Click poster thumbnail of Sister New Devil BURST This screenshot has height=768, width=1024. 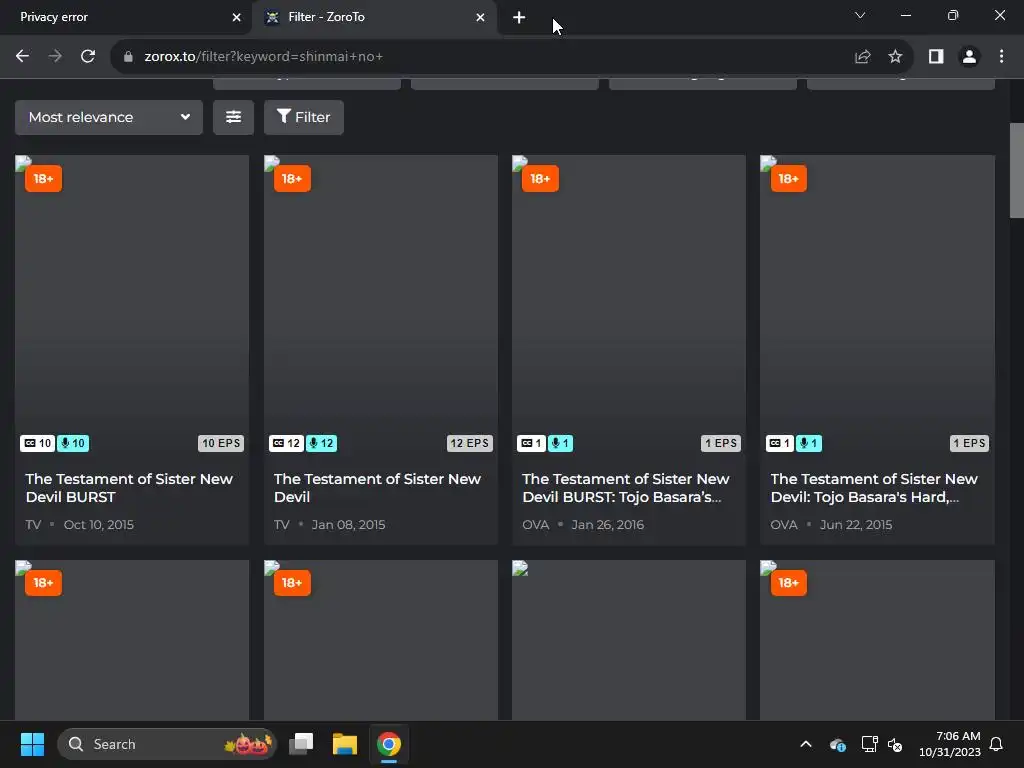pyautogui.click(x=132, y=307)
